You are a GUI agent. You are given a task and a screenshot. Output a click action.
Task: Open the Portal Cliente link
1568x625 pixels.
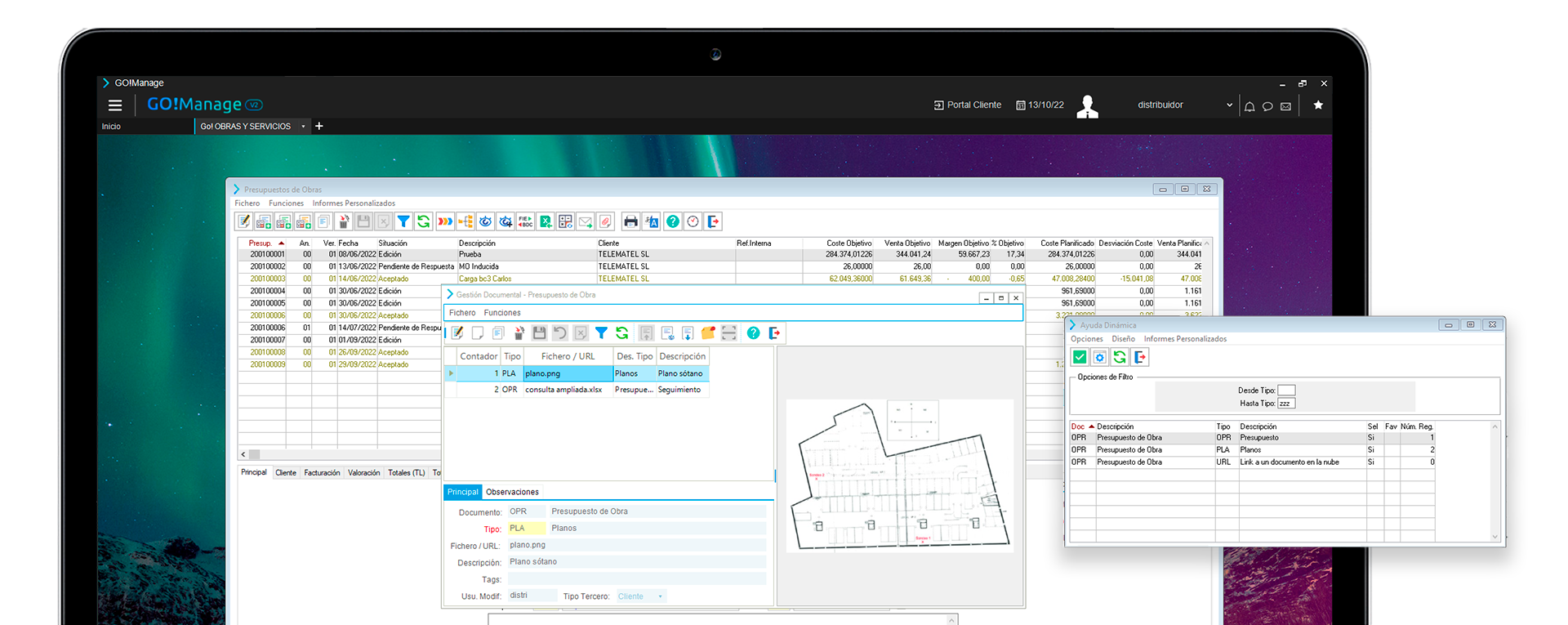tap(968, 105)
